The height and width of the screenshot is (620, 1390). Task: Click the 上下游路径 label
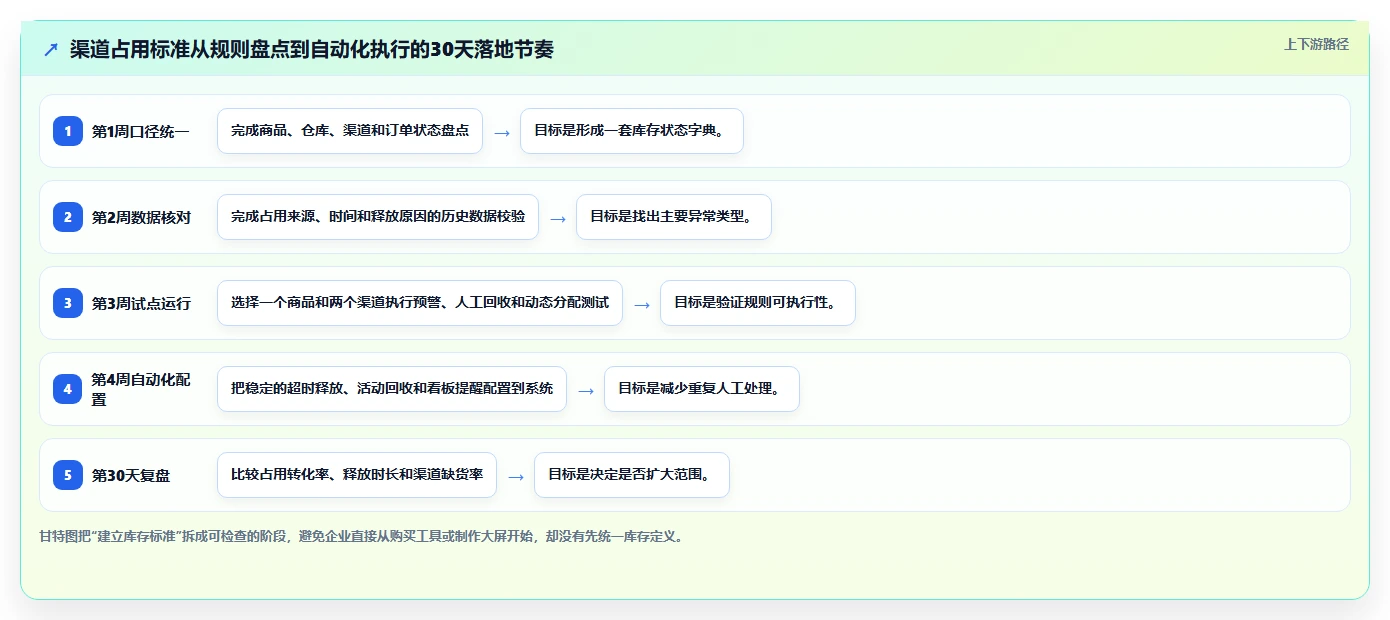coord(1316,44)
